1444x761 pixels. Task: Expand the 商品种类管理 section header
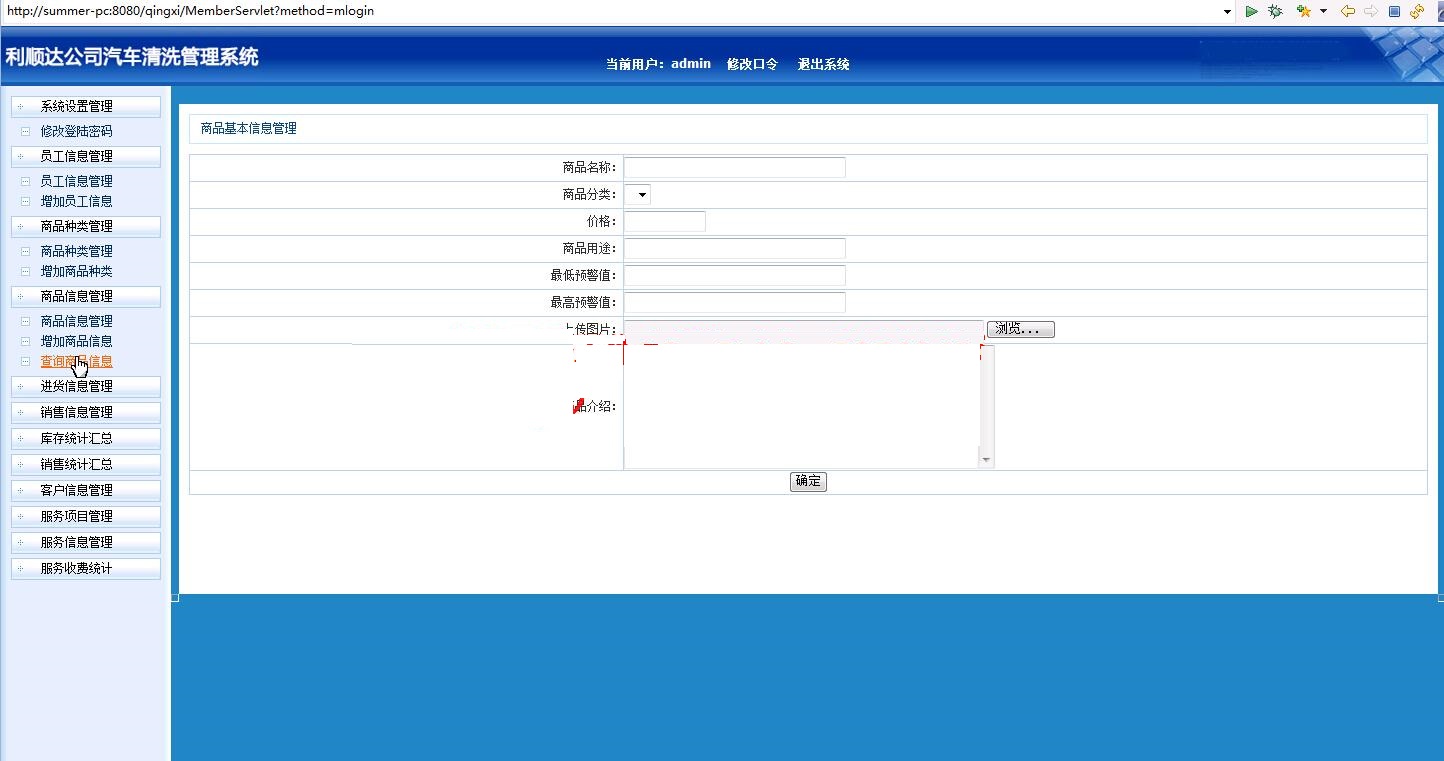[85, 226]
